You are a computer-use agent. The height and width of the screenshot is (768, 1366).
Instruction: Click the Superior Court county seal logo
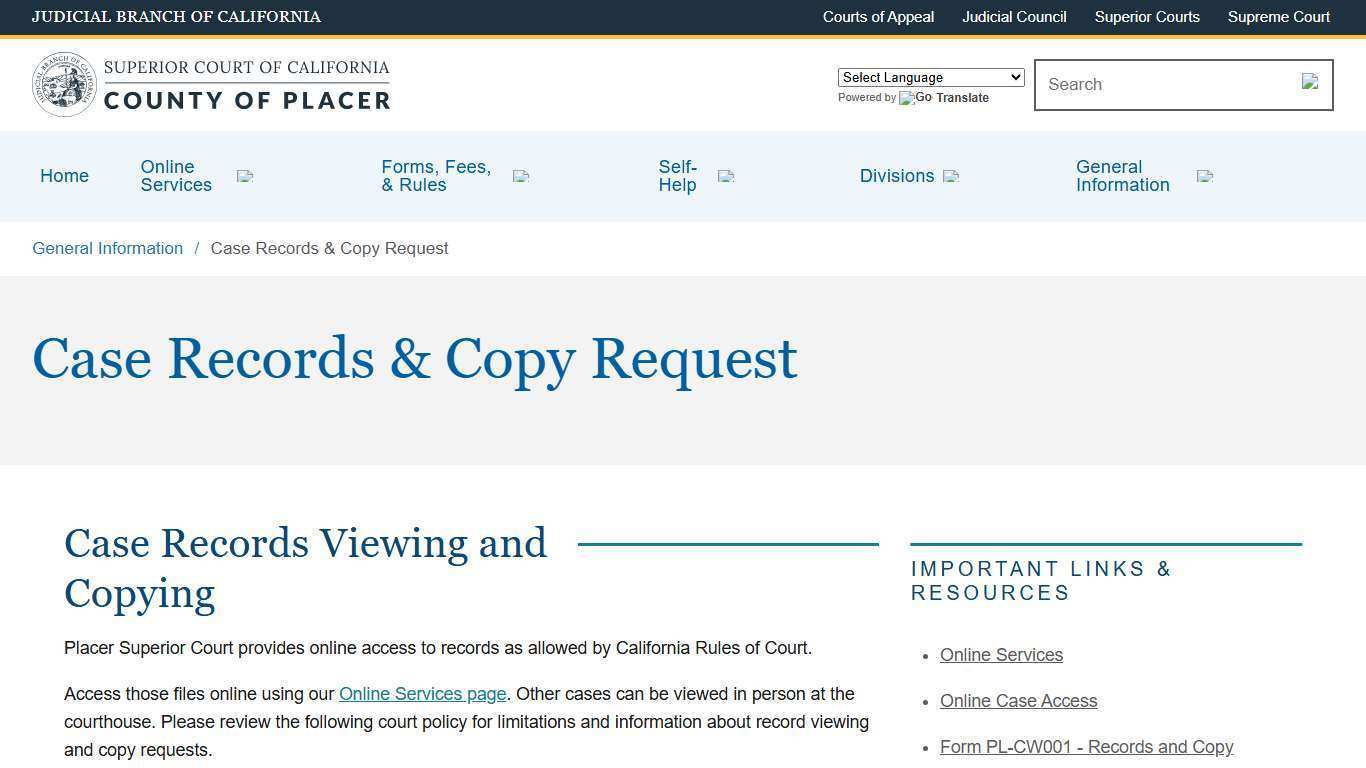64,84
